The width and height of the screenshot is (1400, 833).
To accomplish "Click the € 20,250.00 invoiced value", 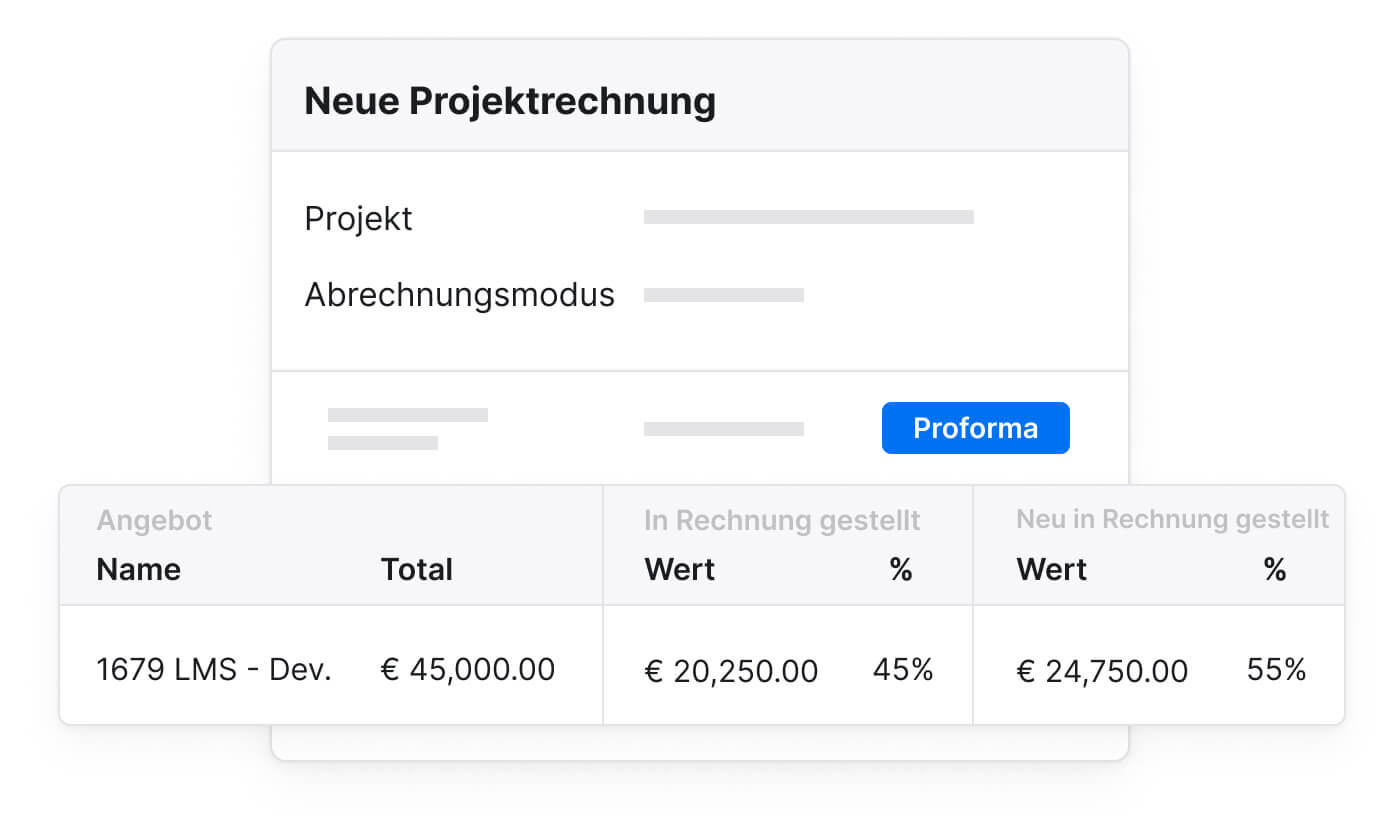I will (731, 671).
